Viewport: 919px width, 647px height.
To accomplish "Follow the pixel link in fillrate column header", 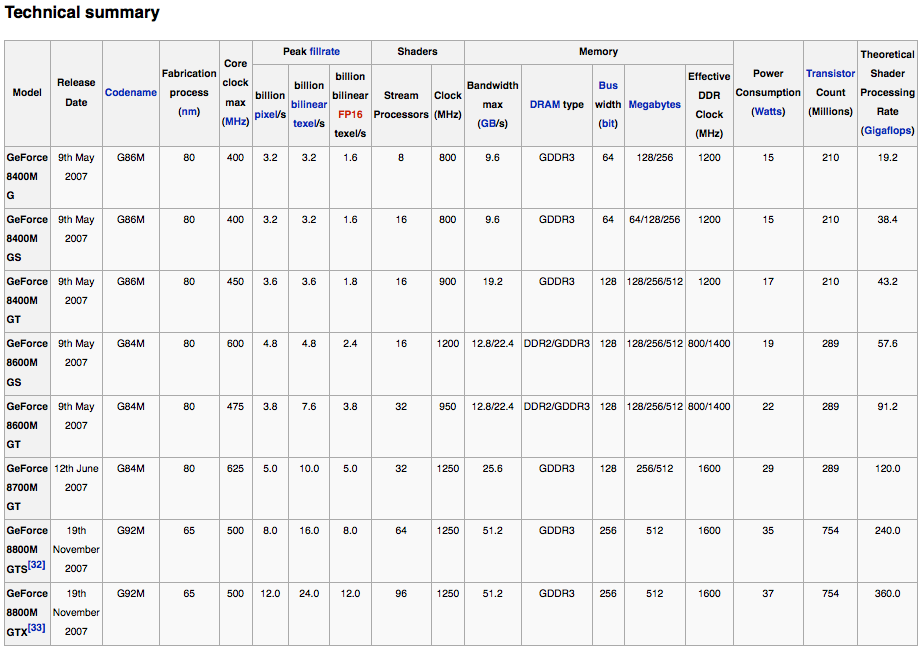I will 265,114.
